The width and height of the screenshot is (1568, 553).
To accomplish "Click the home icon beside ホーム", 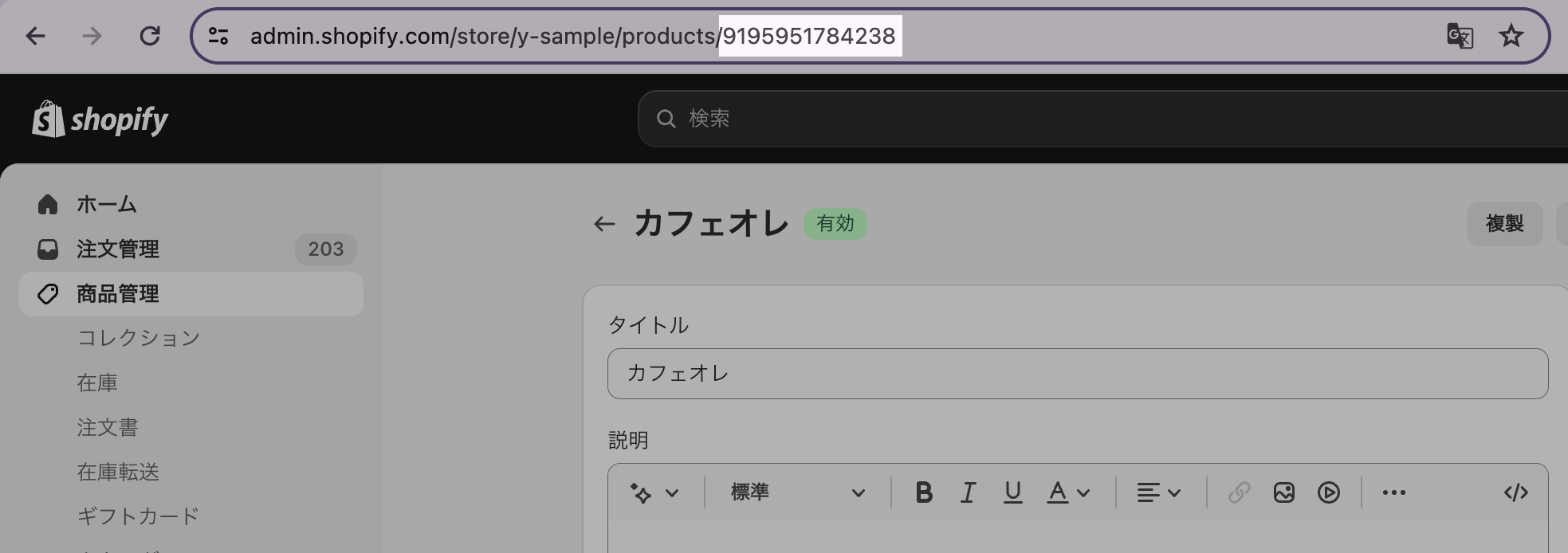I will (48, 204).
